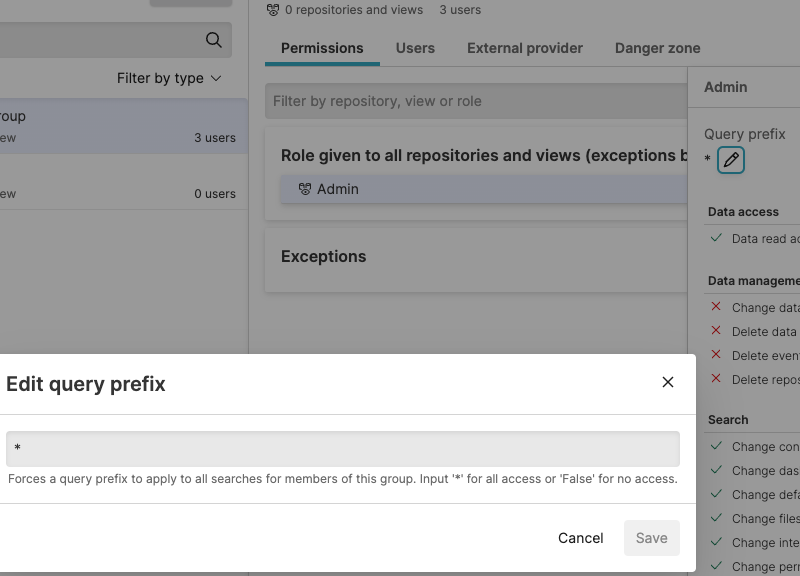Viewport: 800px width, 576px height.
Task: Click the pencil icon to edit query prefix
Action: point(730,160)
